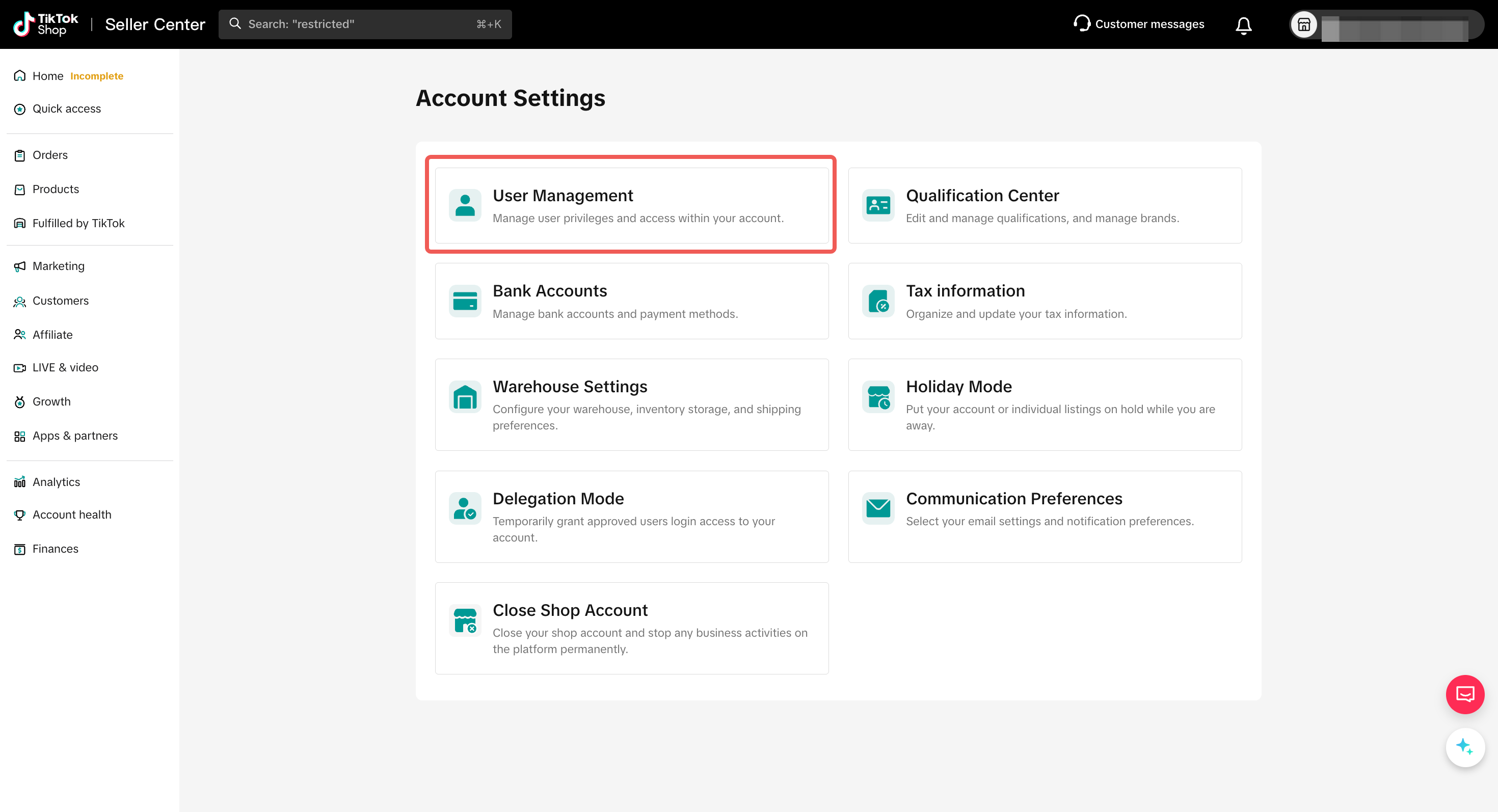Click the notification bell icon

1243,25
